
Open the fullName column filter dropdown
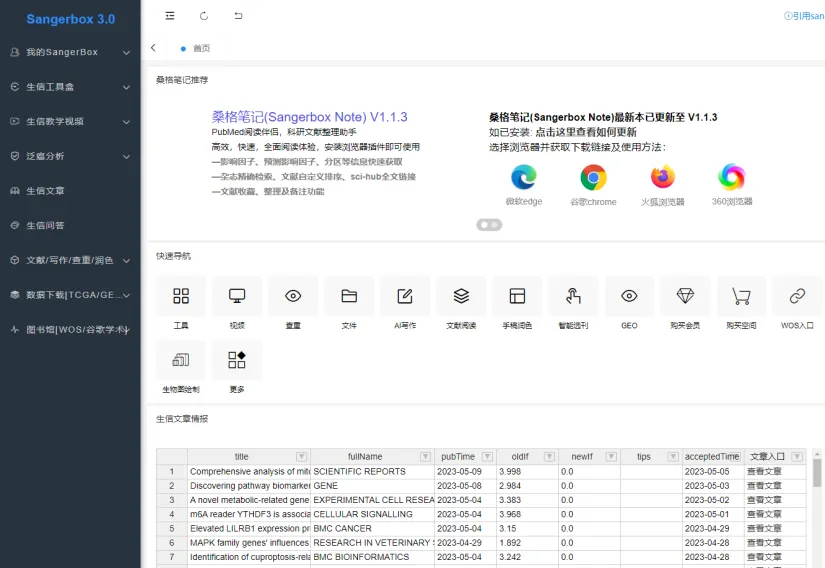tap(425, 457)
